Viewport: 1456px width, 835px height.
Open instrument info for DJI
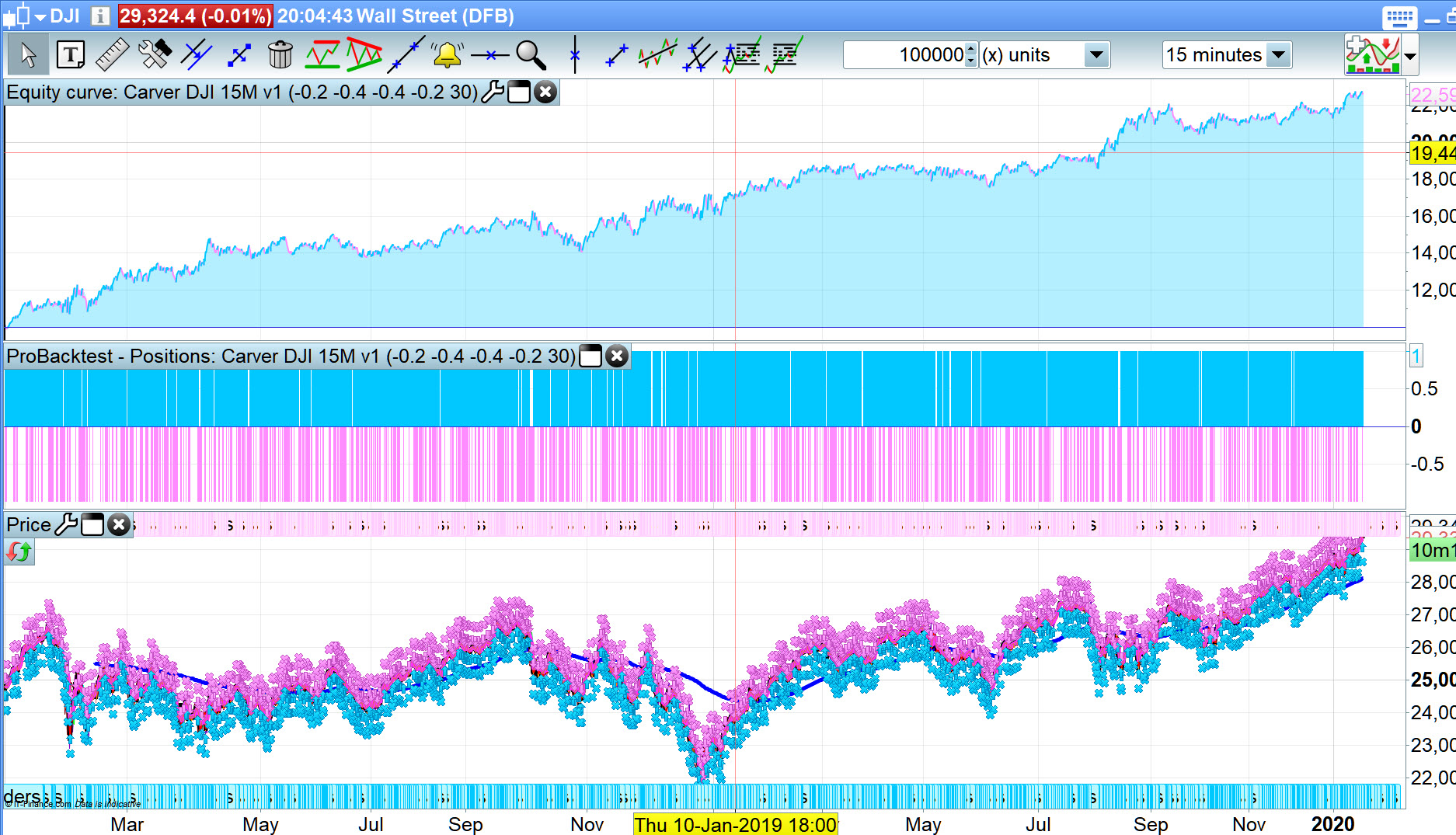point(100,16)
